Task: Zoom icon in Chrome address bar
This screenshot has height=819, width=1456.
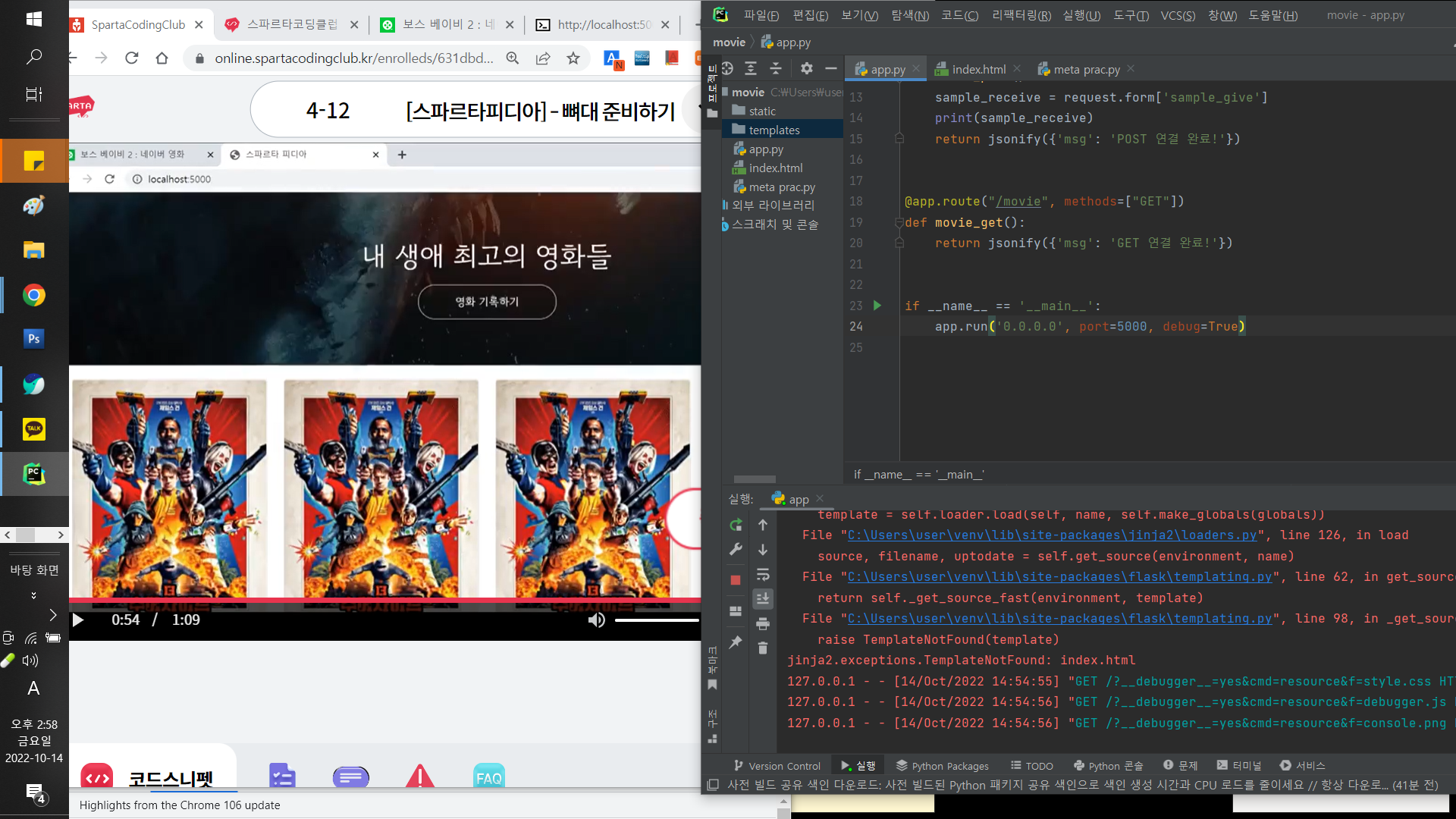Action: [513, 58]
